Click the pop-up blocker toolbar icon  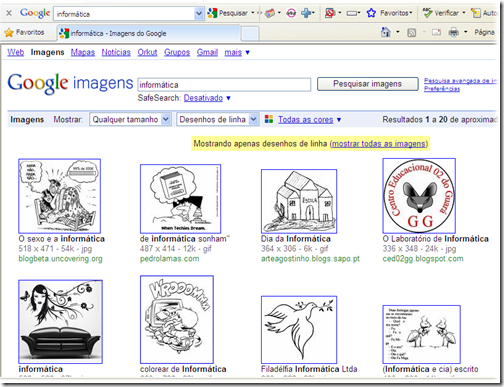coord(330,13)
